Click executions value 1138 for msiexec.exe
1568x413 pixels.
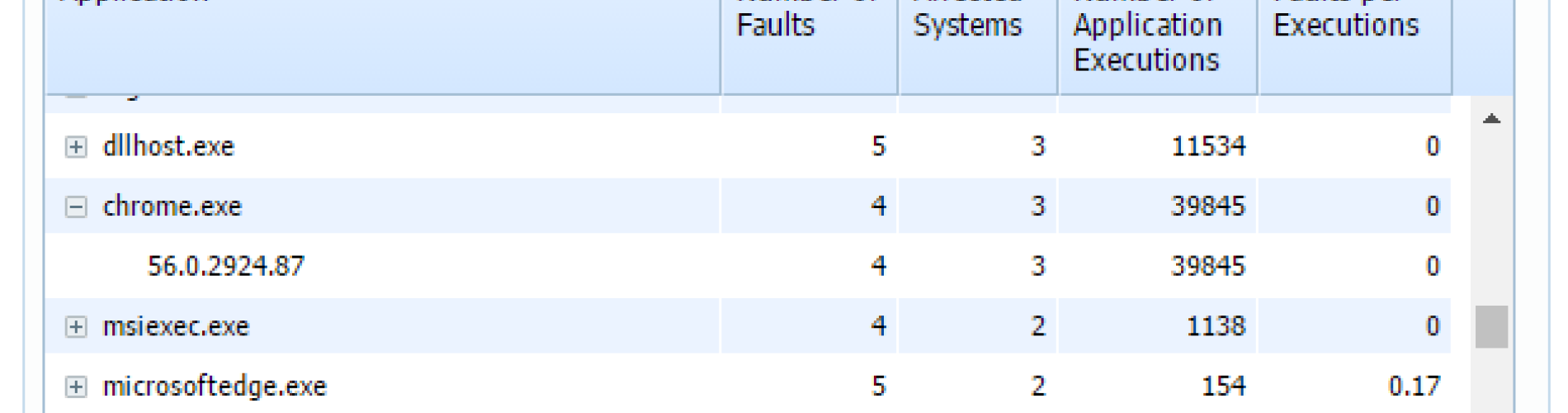tap(1216, 325)
